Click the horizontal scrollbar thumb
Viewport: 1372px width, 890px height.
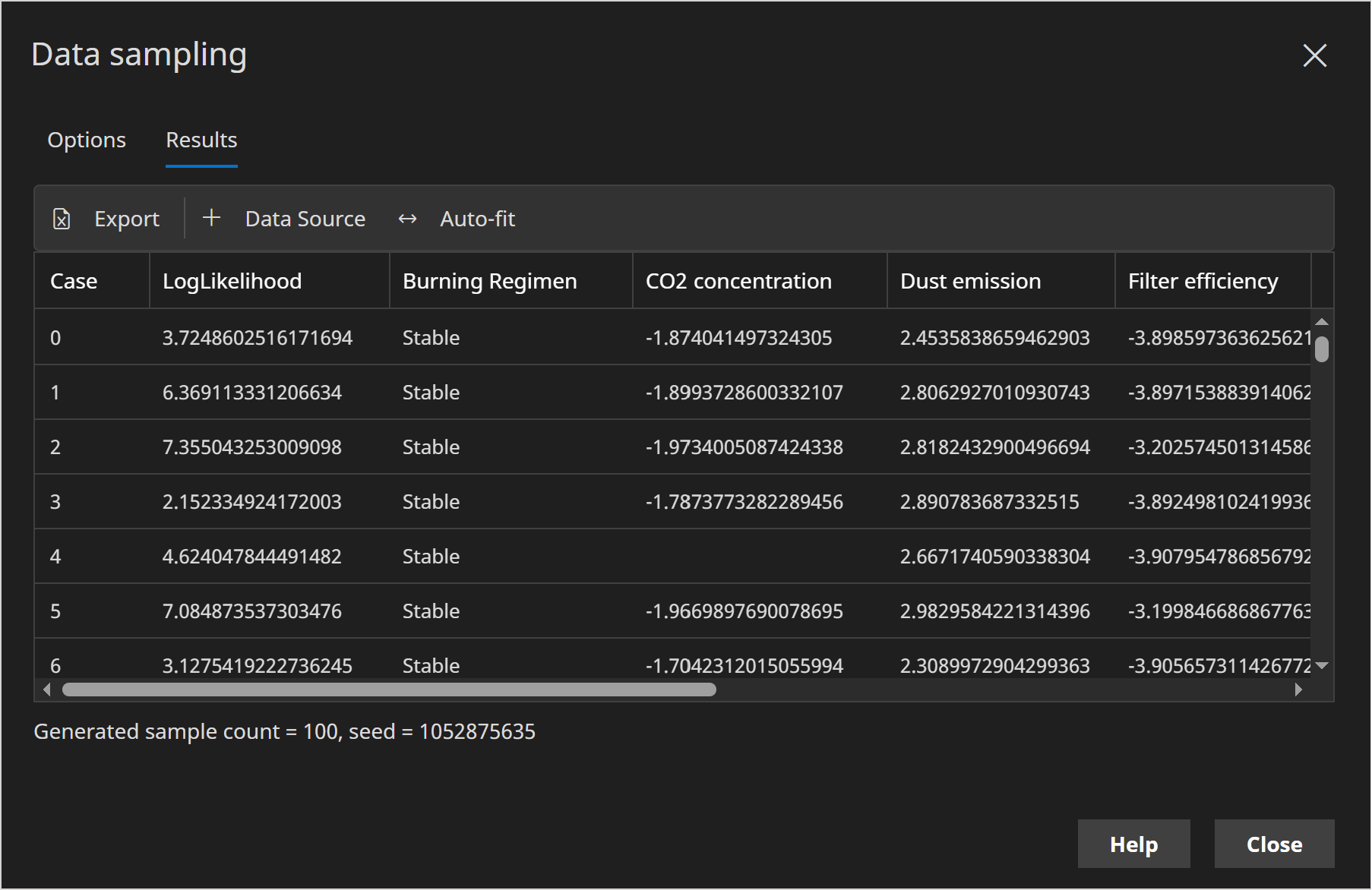(389, 690)
